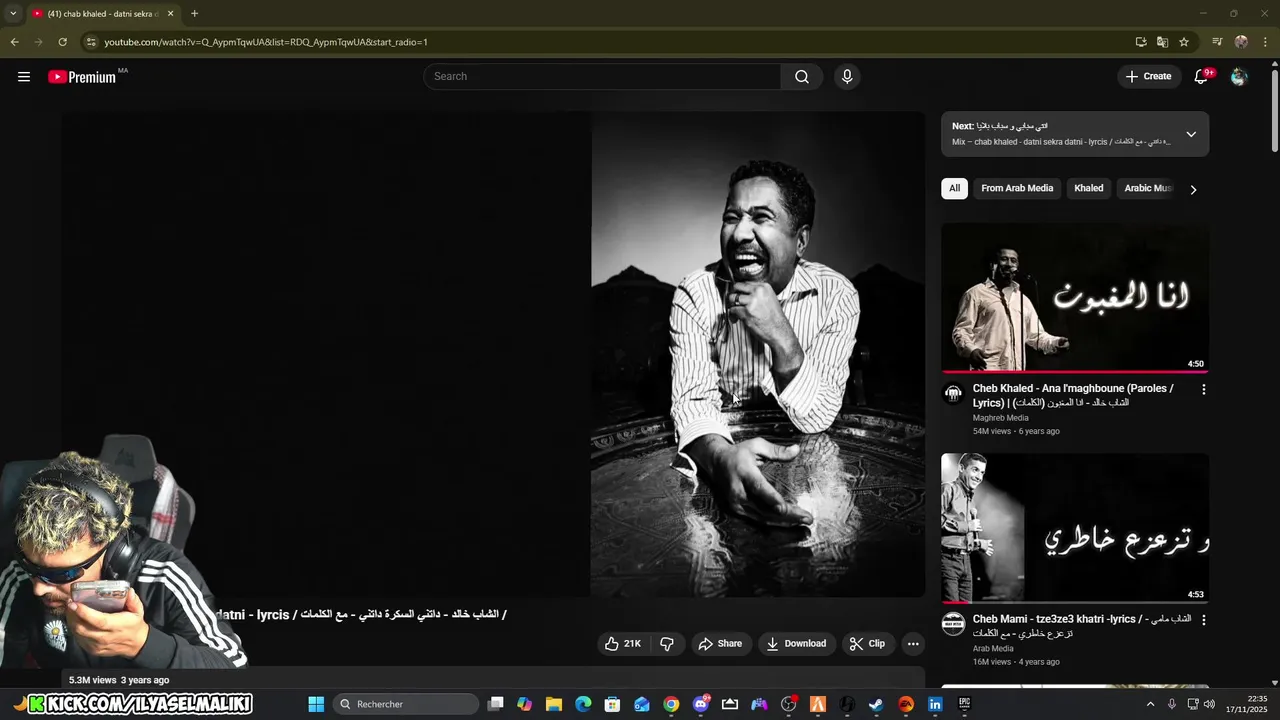The image size is (1280, 720).
Task: Select the All filter chip
Action: coord(954,188)
